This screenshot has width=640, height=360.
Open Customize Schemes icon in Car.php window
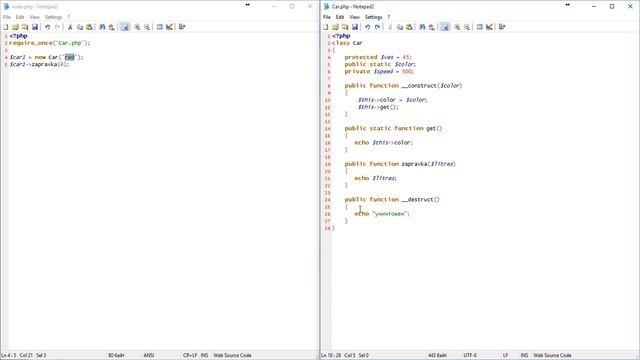point(489,27)
